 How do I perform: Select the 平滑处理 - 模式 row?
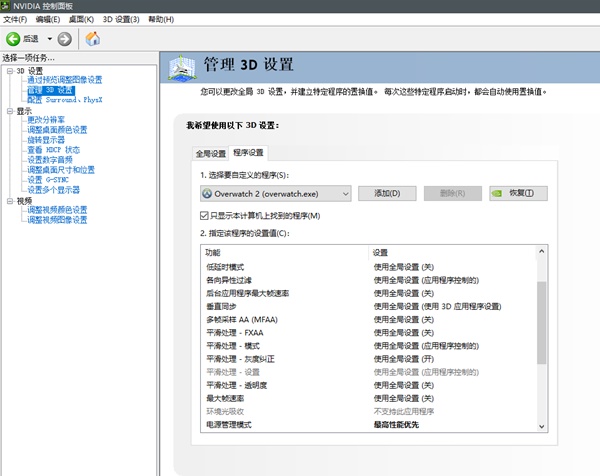click(x=368, y=346)
